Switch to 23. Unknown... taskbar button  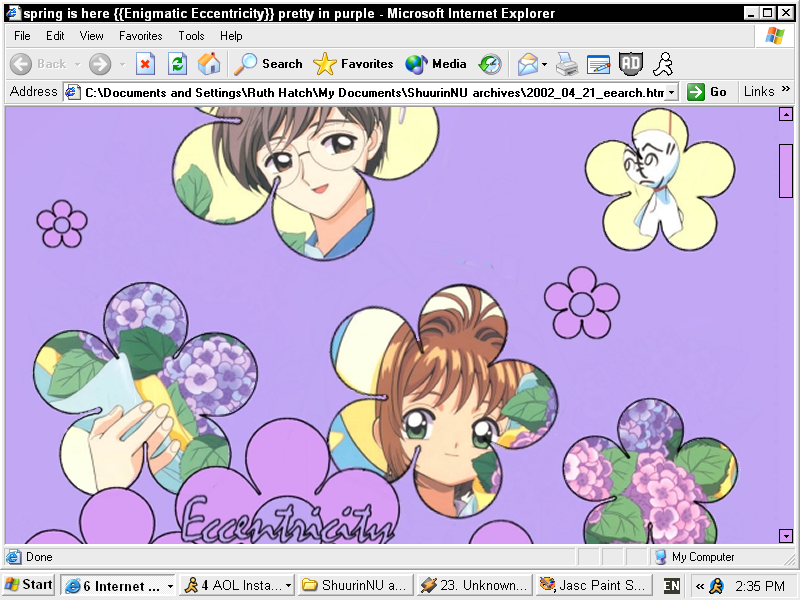474,585
